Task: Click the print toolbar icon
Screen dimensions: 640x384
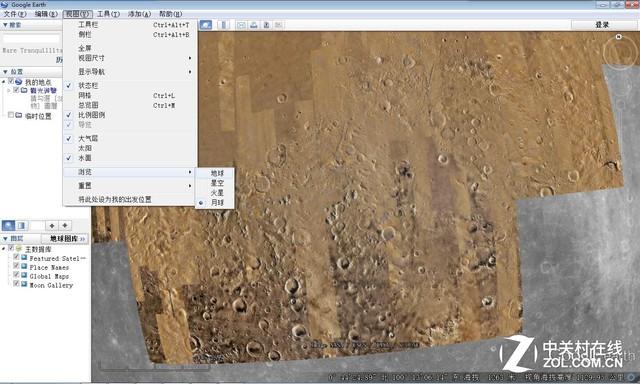Action: (253, 25)
